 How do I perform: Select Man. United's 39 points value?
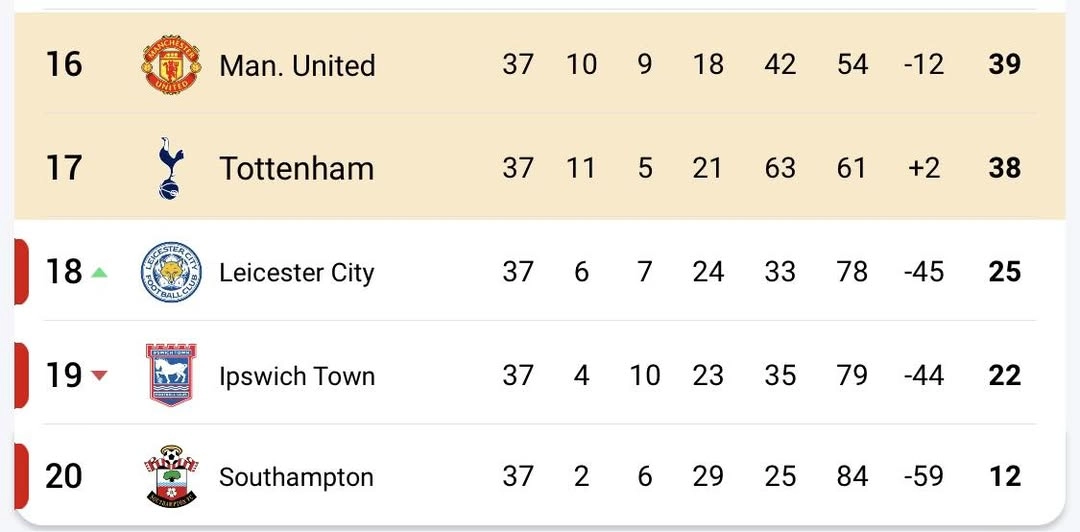(x=1004, y=65)
